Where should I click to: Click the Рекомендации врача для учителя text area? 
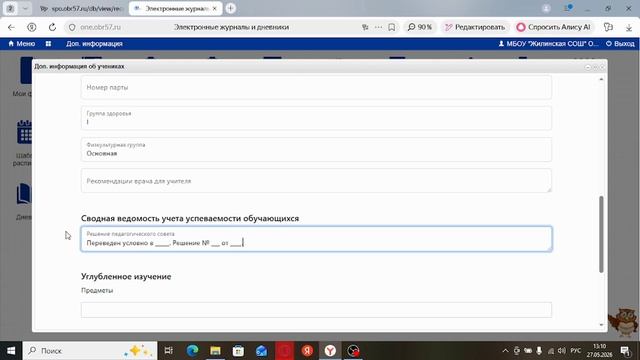(316, 180)
